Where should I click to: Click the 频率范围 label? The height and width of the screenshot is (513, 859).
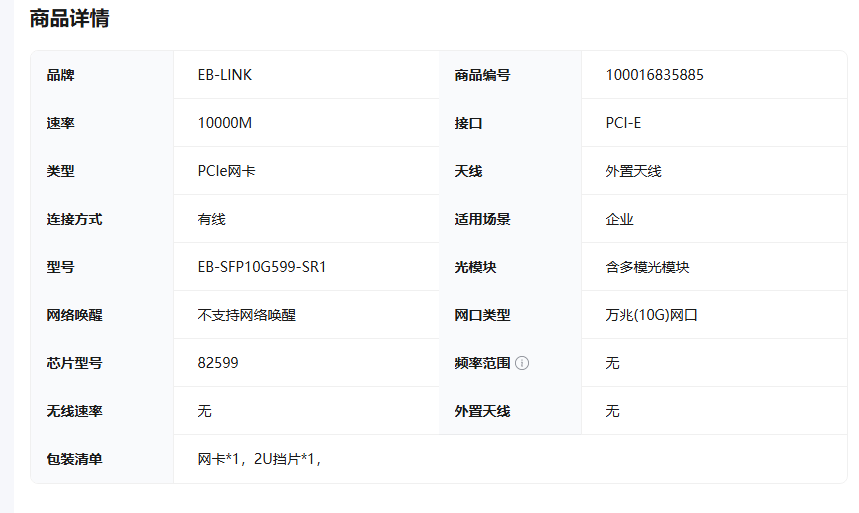click(x=482, y=363)
